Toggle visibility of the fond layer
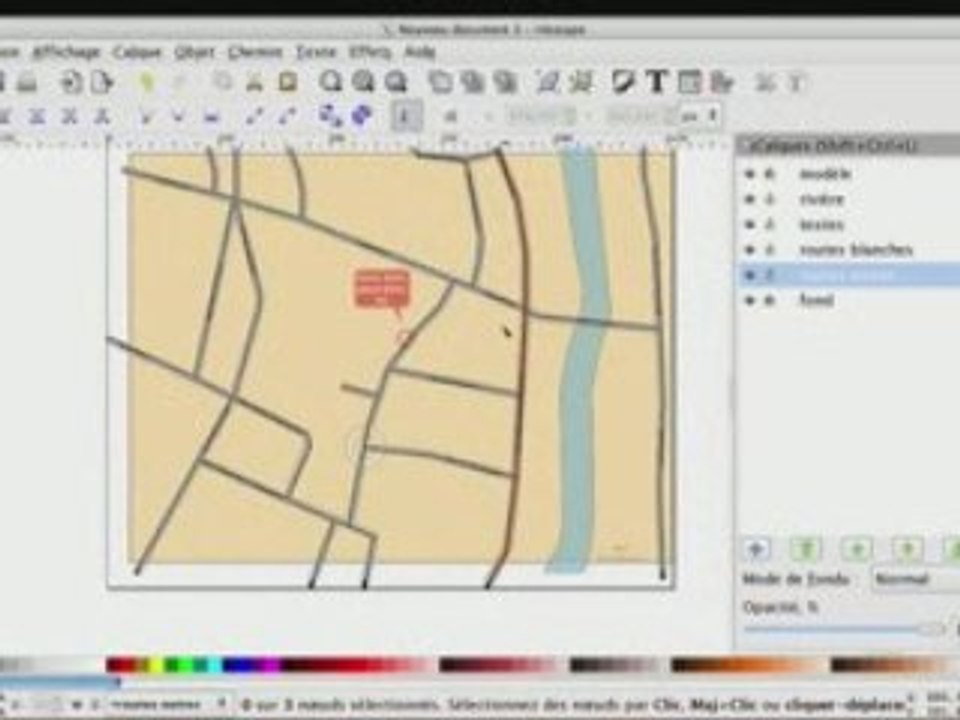Viewport: 960px width, 720px height. pyautogui.click(x=749, y=300)
